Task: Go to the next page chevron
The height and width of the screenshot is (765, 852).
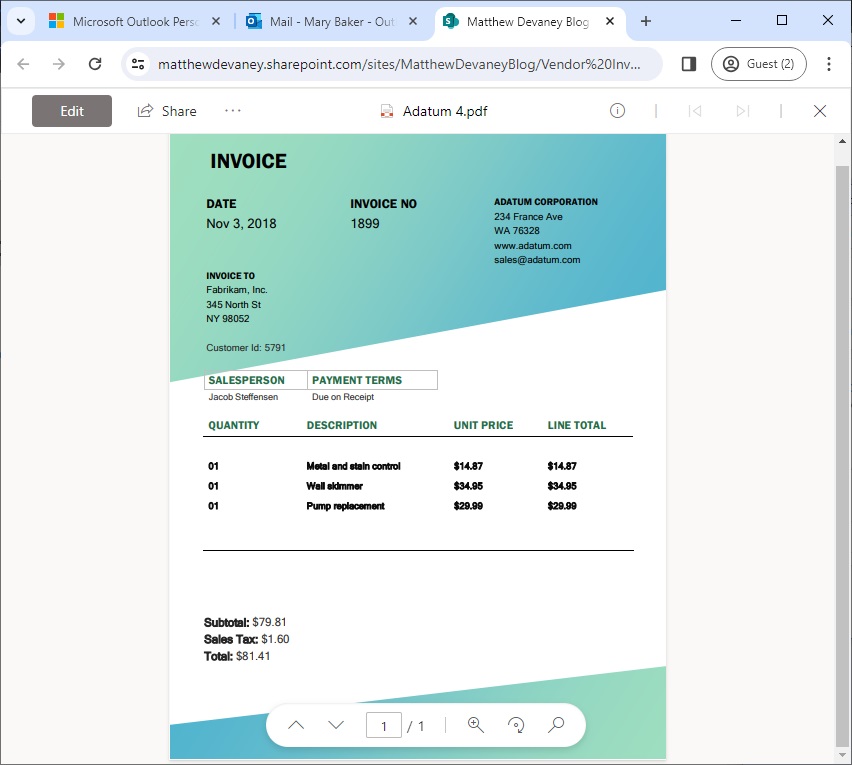Action: [335, 724]
